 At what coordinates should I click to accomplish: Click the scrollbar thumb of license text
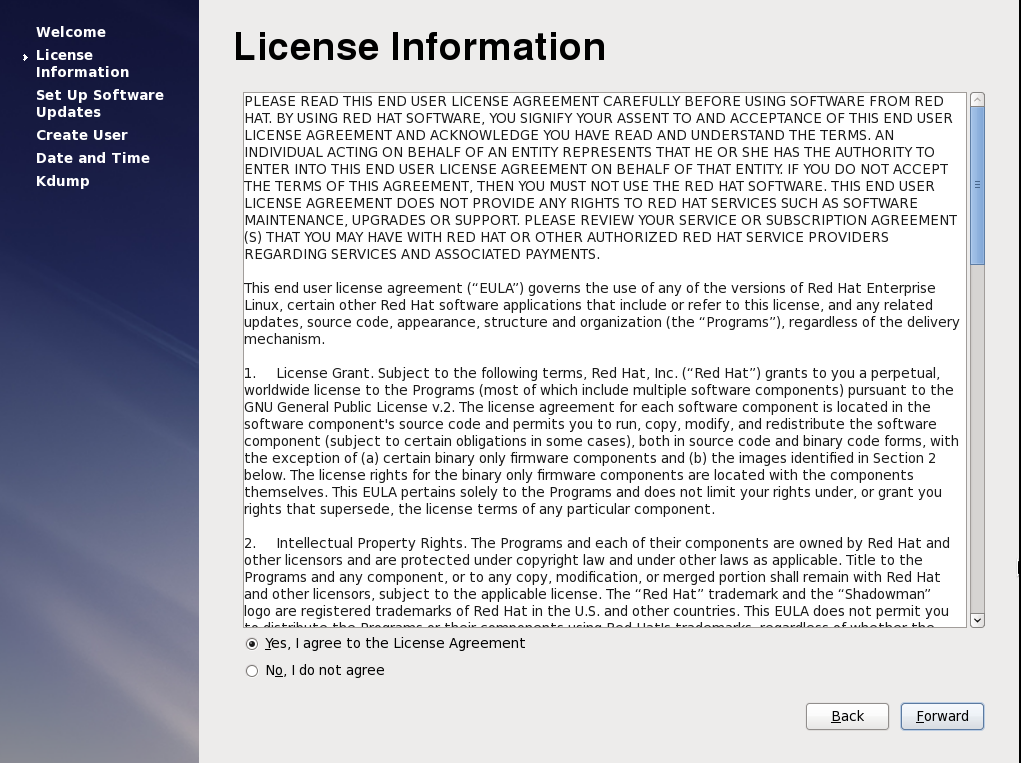coord(977,186)
